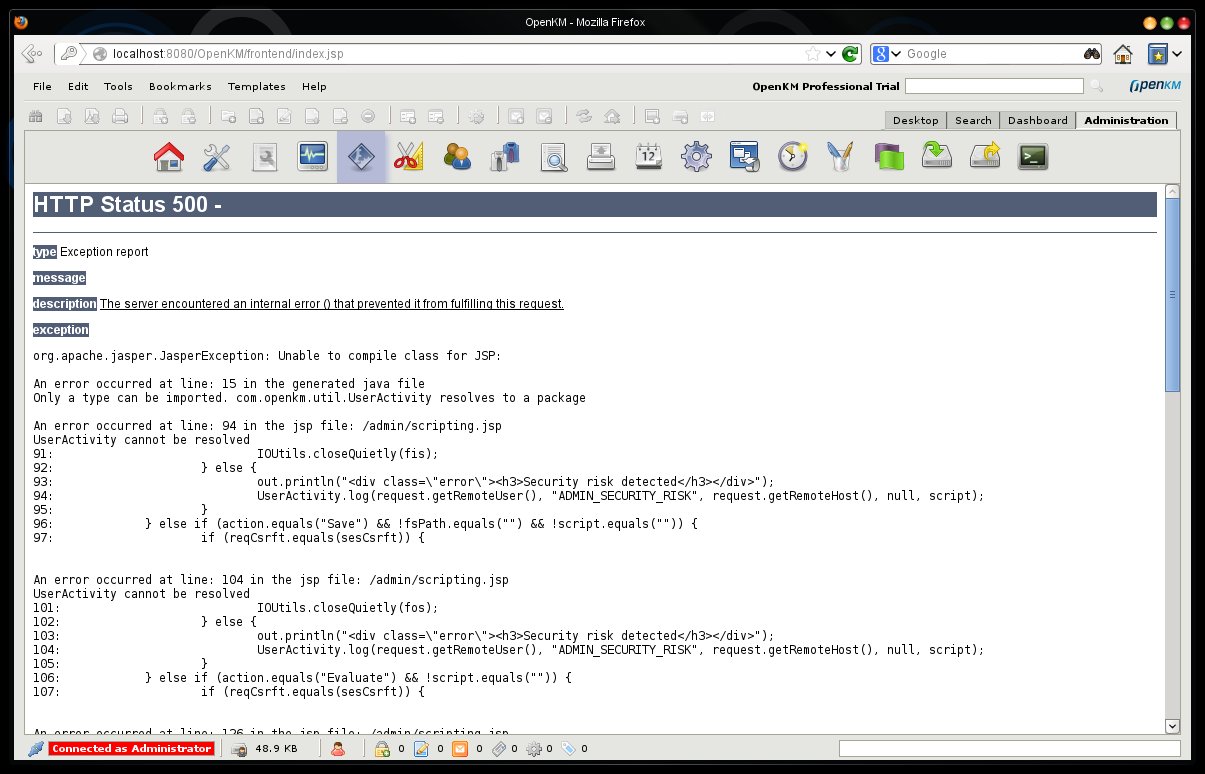1205x774 pixels.
Task: Click the binoculars find icon in toolbar
Action: tap(1092, 54)
